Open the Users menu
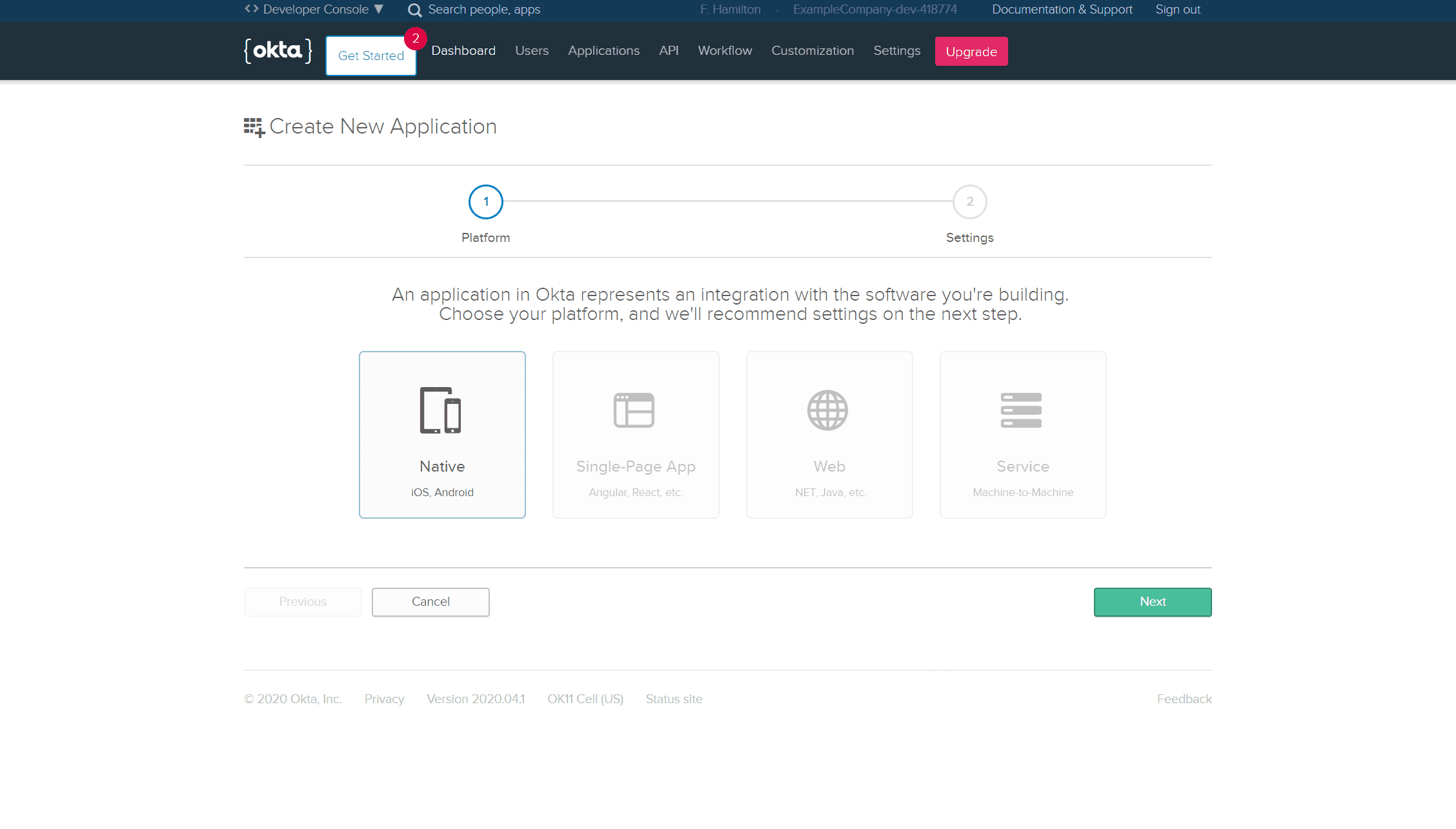This screenshot has height=829, width=1456. (532, 50)
